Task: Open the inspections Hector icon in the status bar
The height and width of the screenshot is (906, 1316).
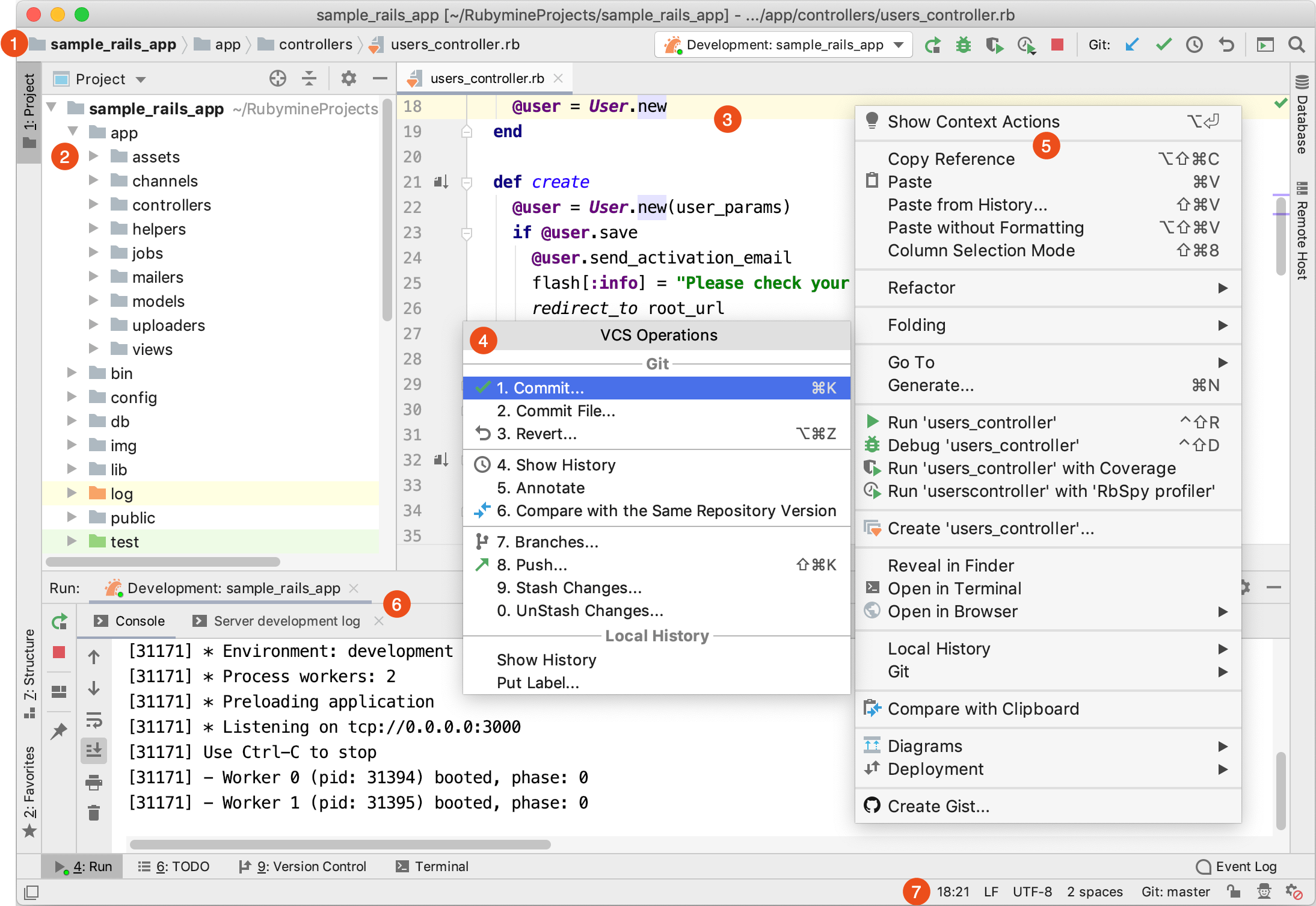Action: [1264, 892]
